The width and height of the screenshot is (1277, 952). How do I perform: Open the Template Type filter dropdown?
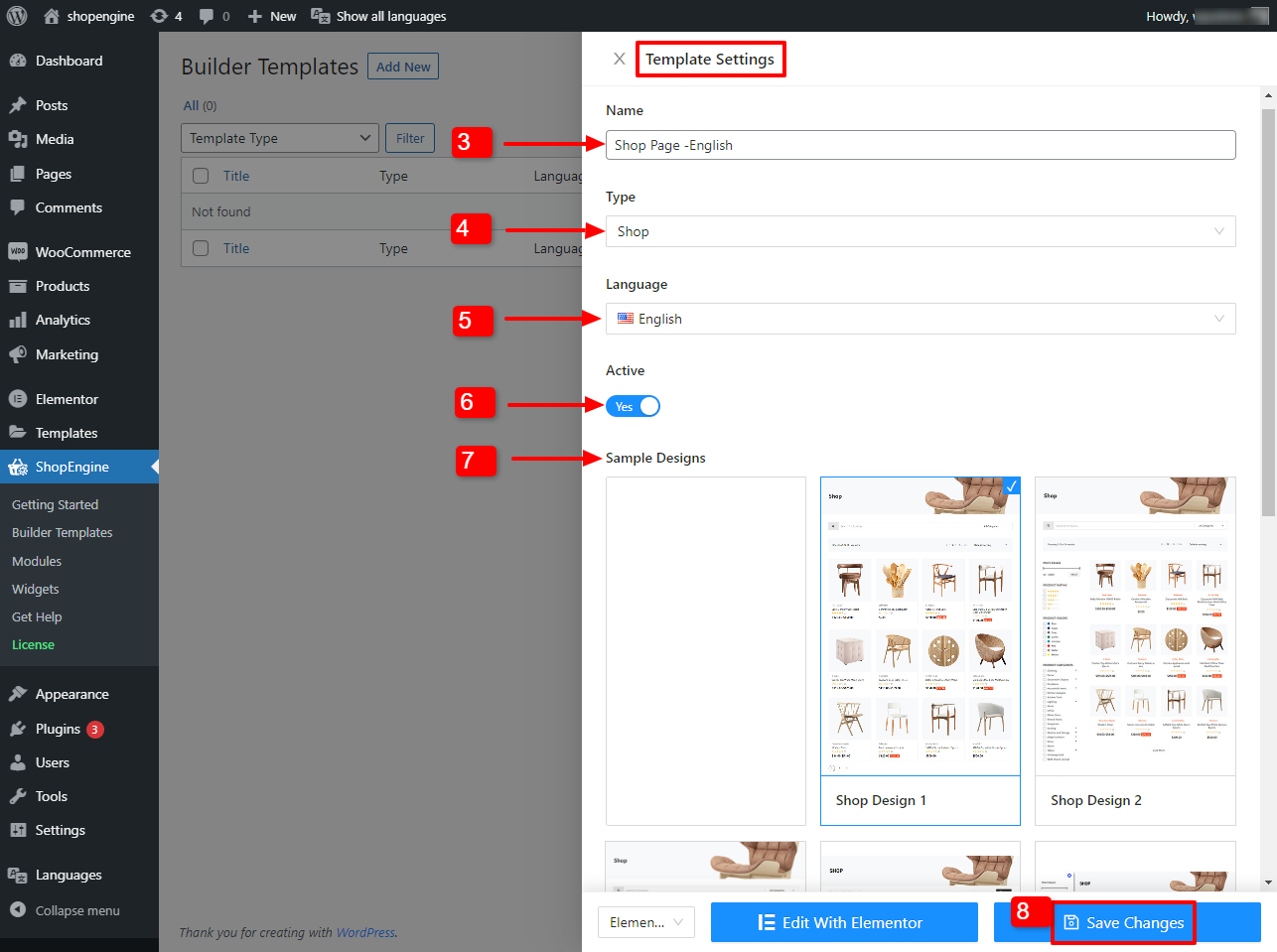[x=280, y=138]
